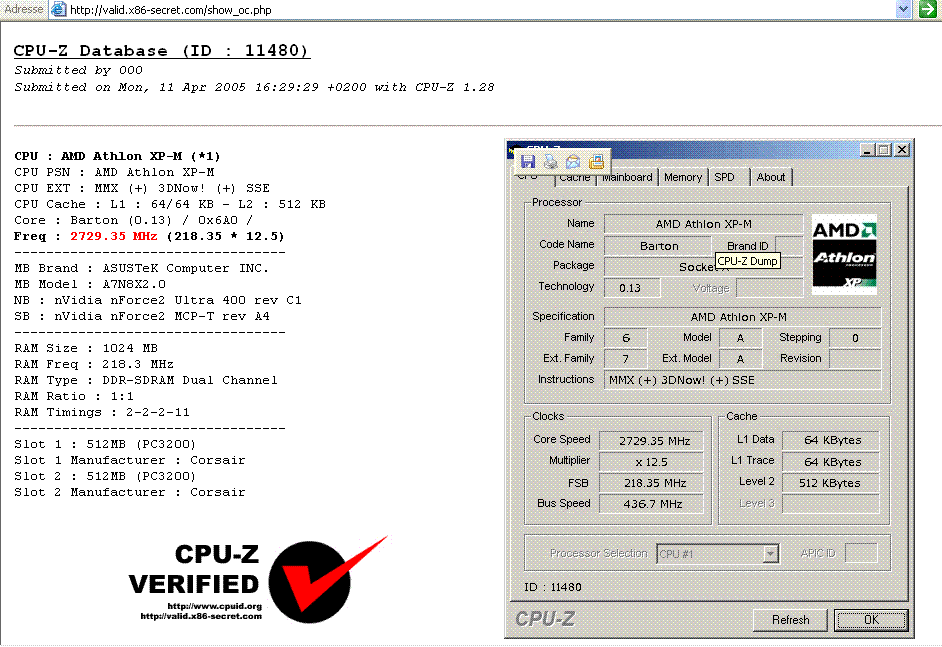
Task: Click the CPU-Z Dump tooltip
Action: click(747, 261)
